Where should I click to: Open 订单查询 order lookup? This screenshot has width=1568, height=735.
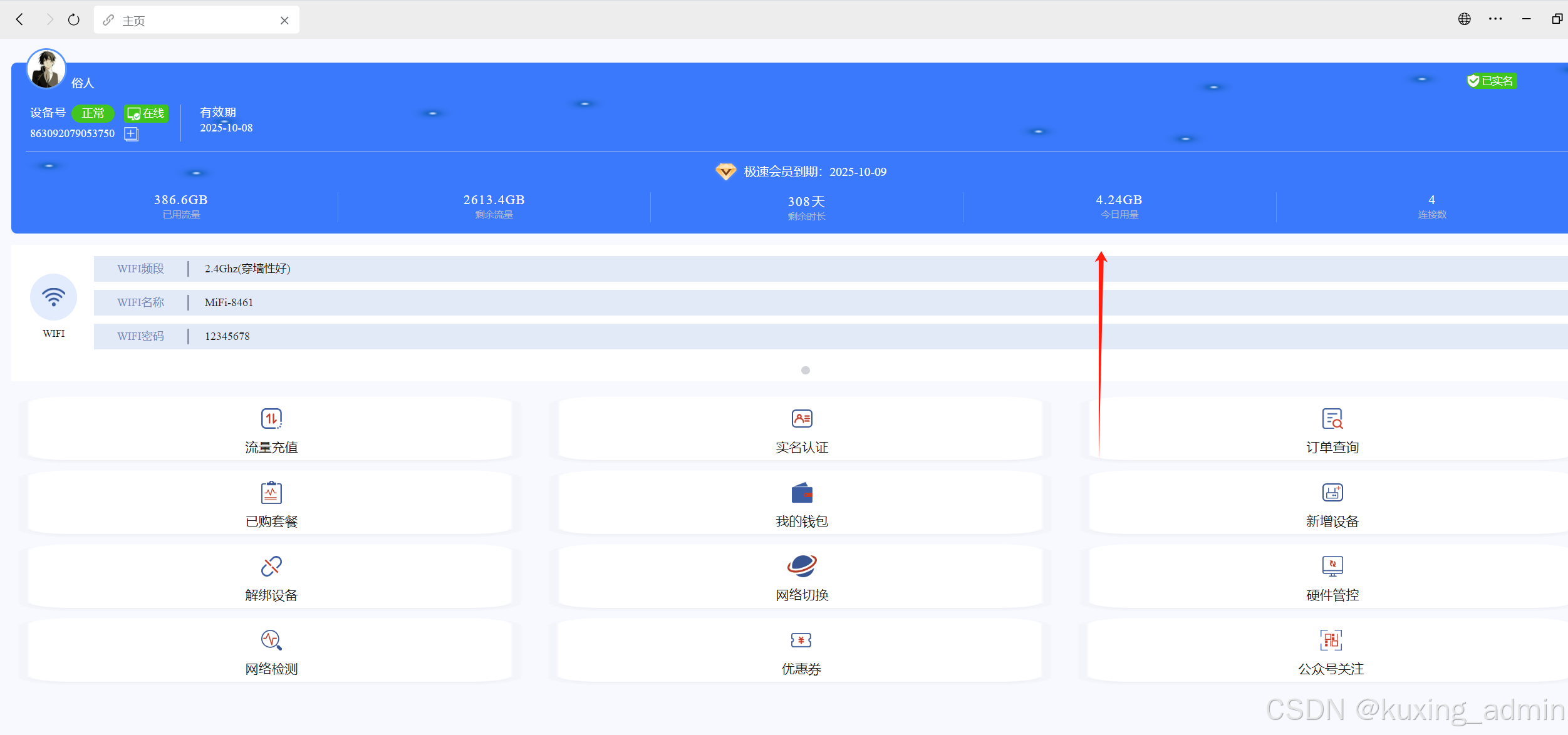(1332, 419)
